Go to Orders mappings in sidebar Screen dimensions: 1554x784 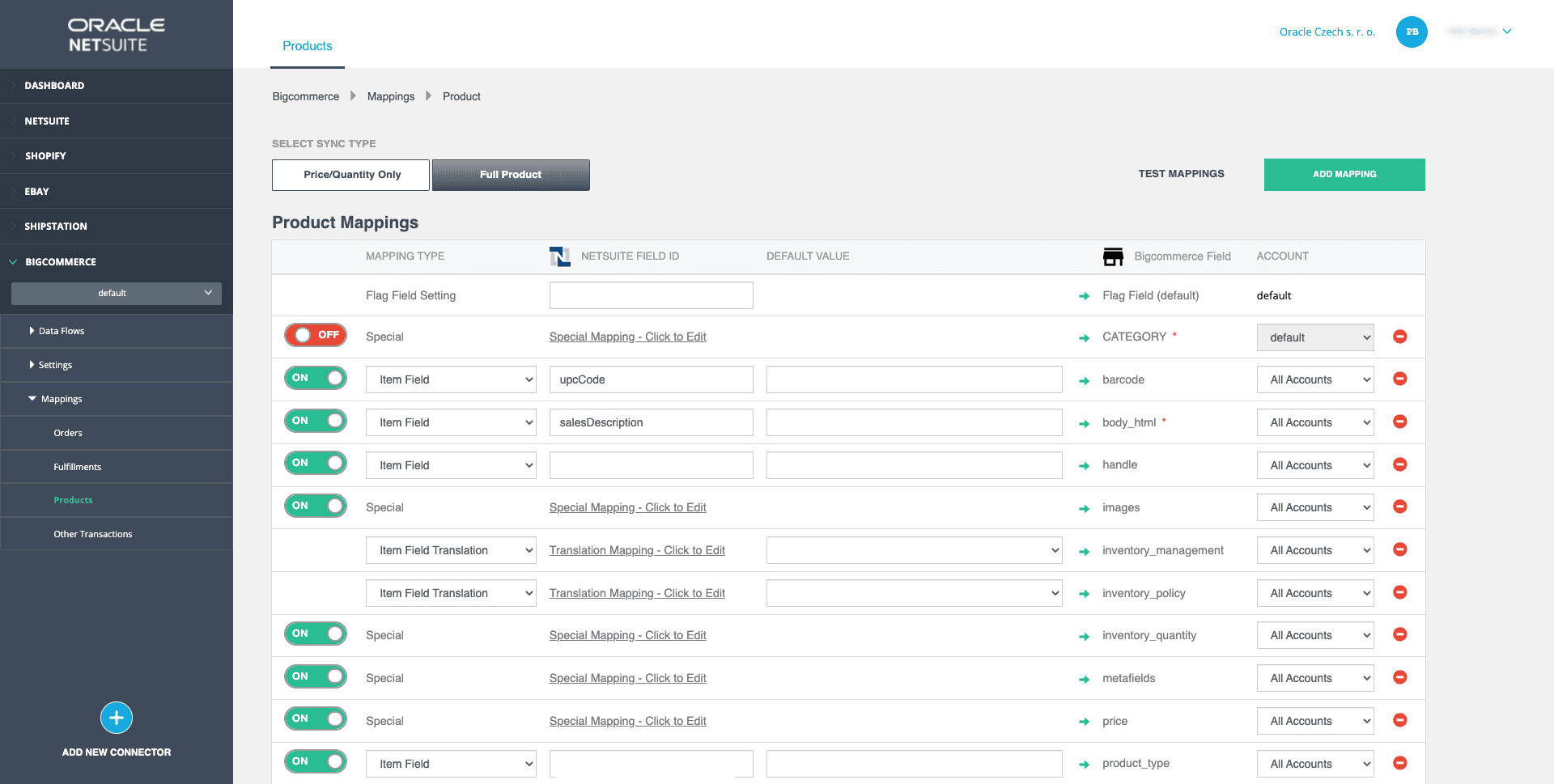pos(117,433)
